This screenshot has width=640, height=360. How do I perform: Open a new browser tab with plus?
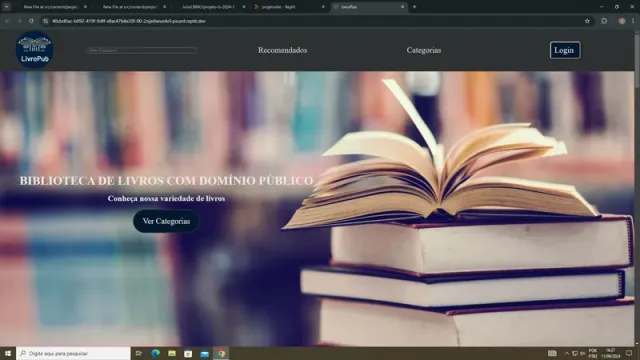coord(414,7)
